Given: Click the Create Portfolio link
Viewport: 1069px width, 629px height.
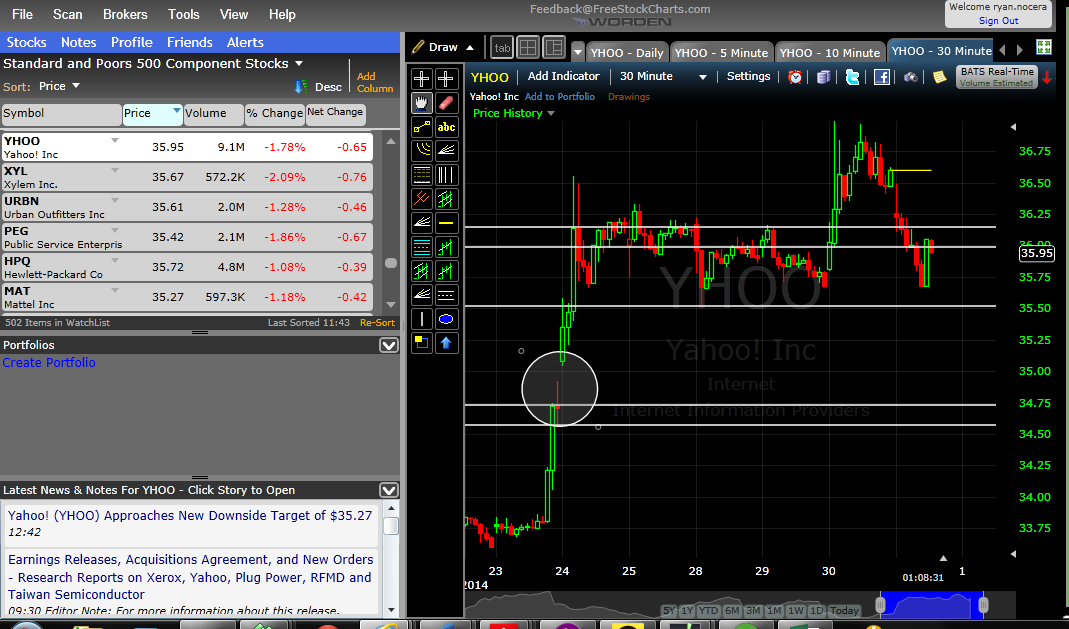Looking at the screenshot, I should click(x=49, y=363).
